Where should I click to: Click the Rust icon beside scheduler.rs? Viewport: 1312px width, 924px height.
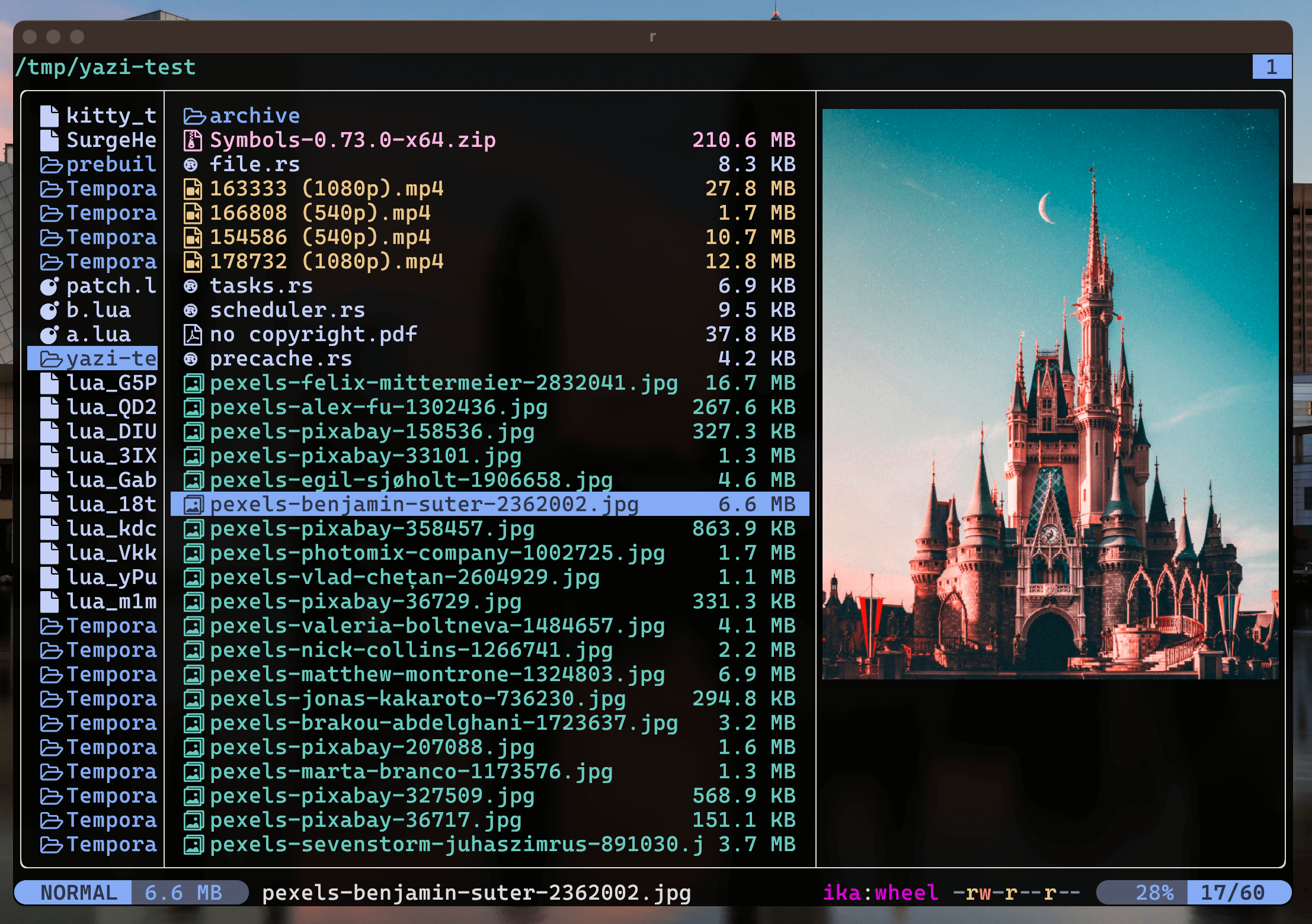click(191, 310)
